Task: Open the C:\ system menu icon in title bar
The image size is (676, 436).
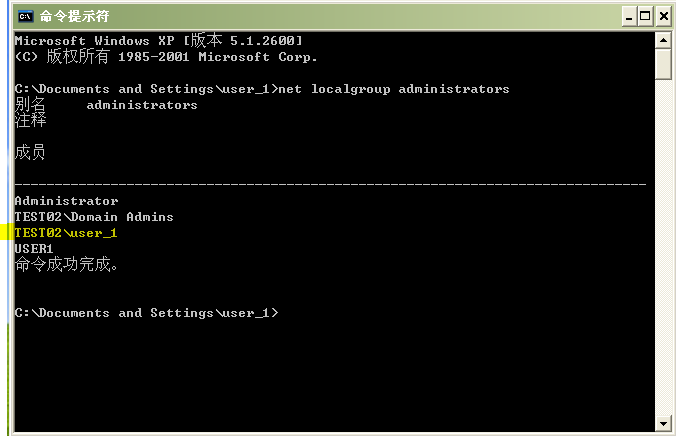Action: pyautogui.click(x=25, y=16)
